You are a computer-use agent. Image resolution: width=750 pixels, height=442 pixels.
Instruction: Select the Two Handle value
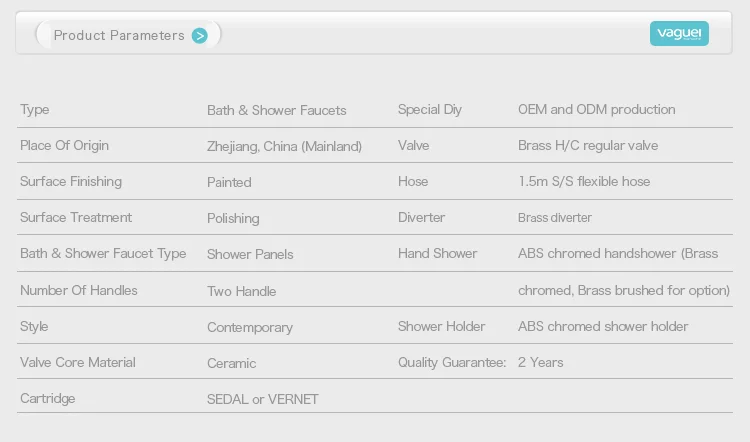click(x=241, y=291)
